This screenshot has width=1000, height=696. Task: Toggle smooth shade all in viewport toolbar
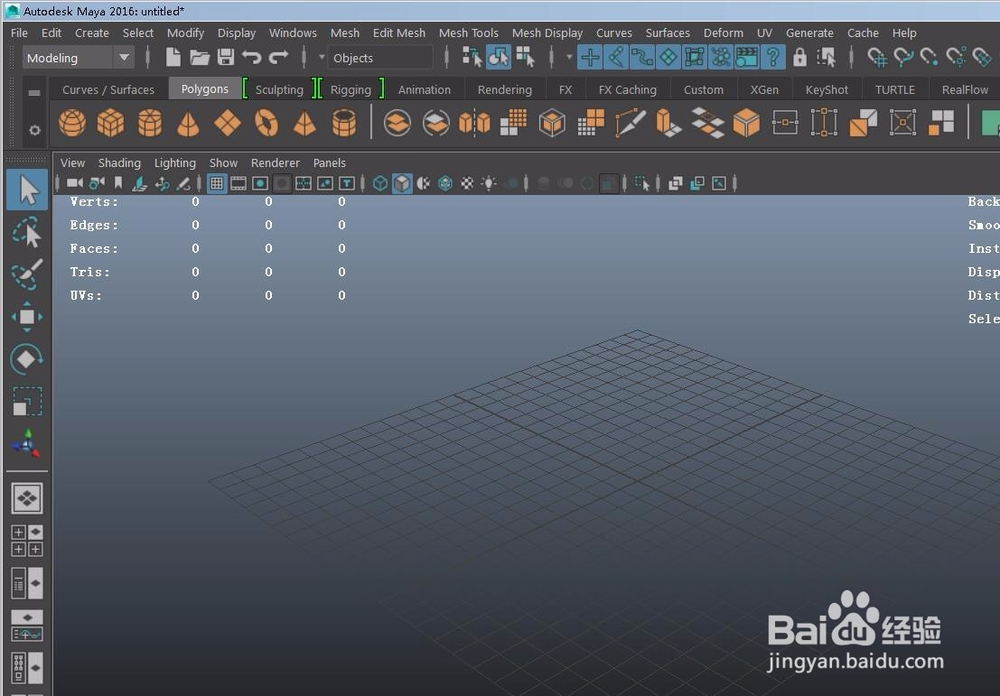click(x=402, y=184)
